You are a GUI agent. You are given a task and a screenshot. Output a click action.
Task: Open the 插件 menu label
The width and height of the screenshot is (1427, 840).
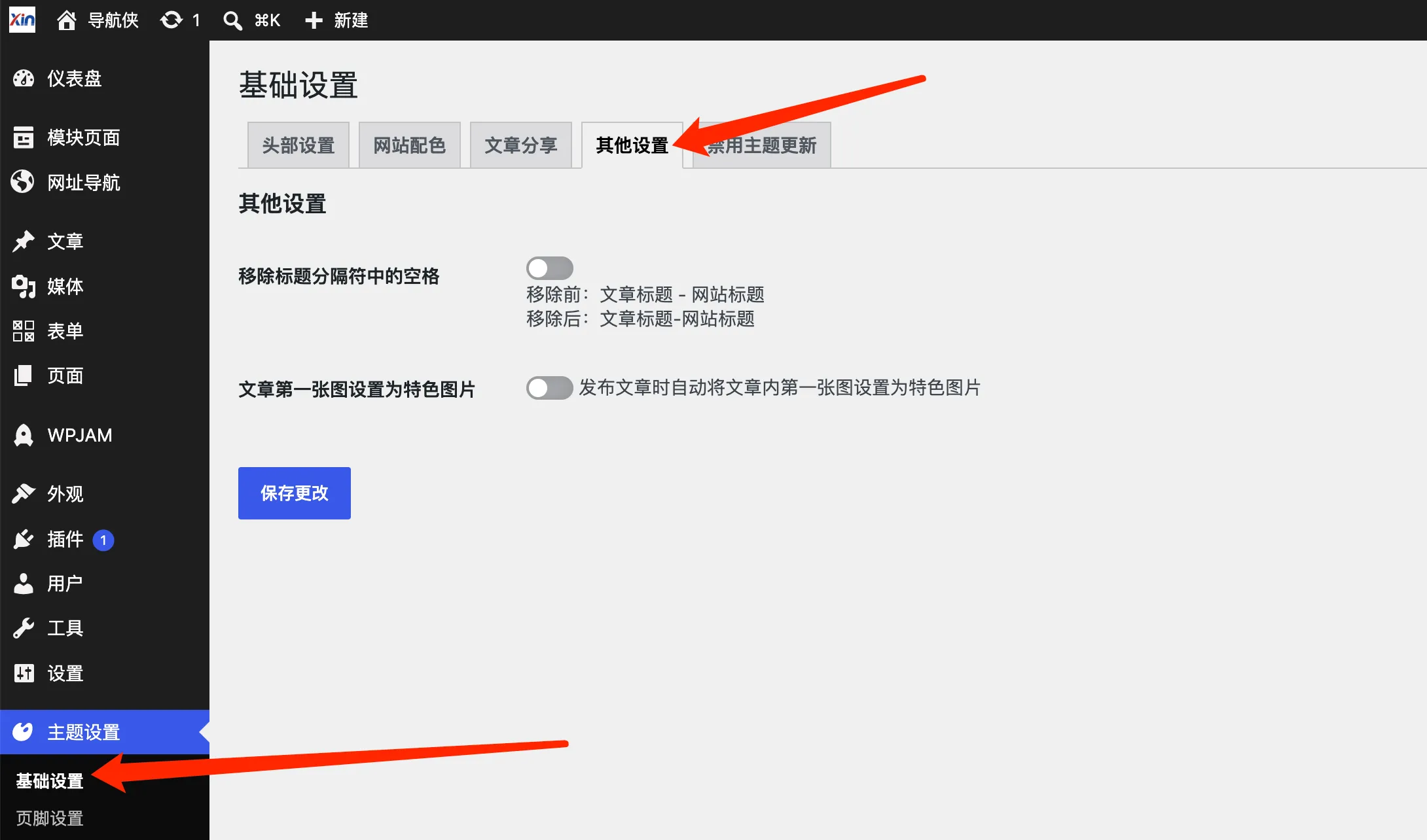65,539
